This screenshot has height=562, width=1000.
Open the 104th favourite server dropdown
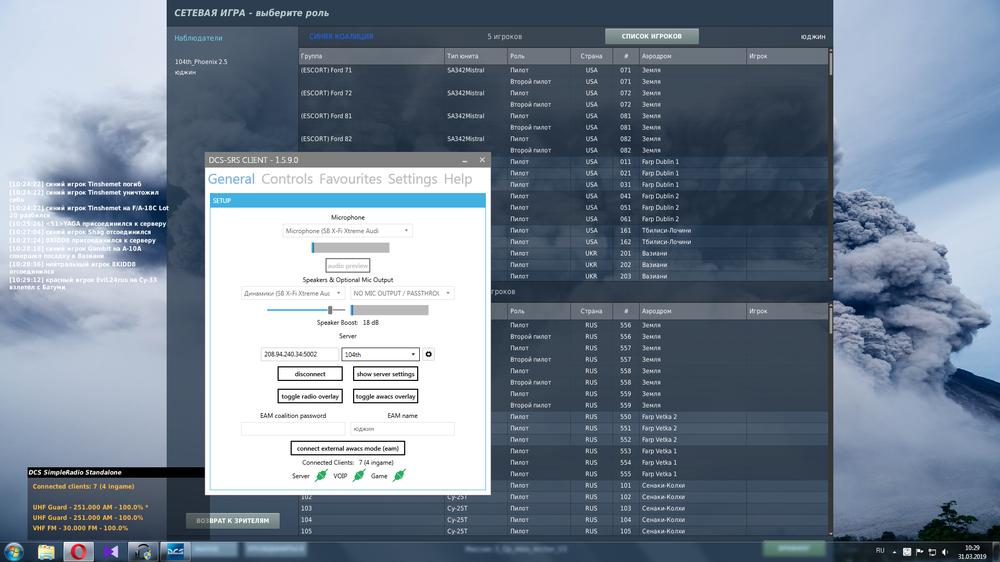(380, 354)
